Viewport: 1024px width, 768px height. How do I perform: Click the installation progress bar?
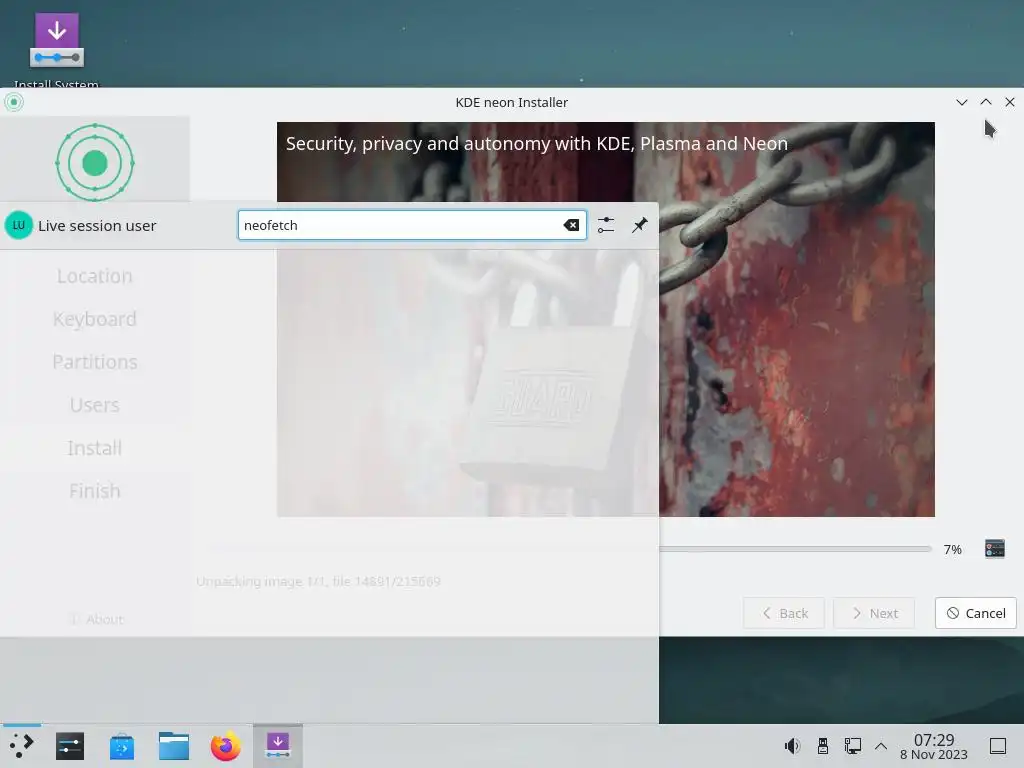click(x=795, y=549)
